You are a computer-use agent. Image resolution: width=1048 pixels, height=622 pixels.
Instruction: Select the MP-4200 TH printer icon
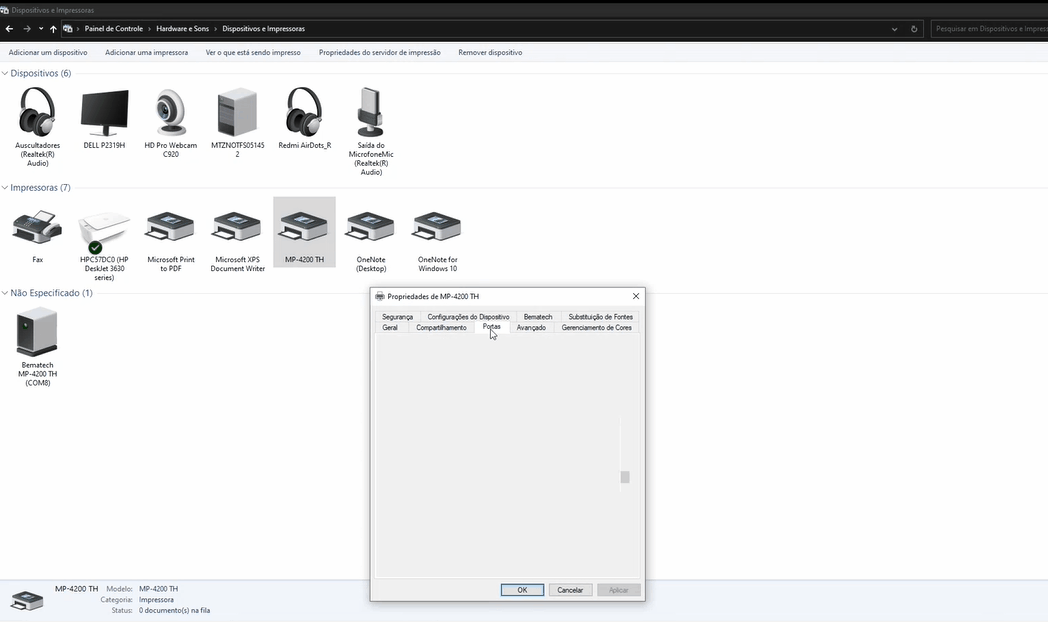(304, 227)
